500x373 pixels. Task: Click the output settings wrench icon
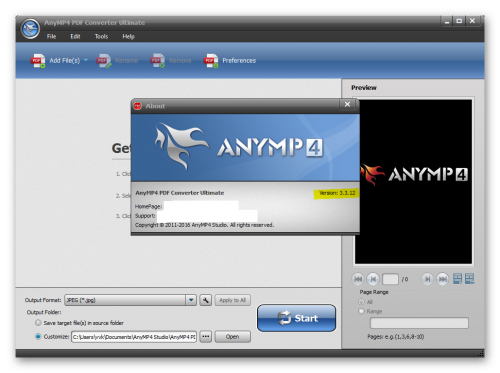pos(206,300)
